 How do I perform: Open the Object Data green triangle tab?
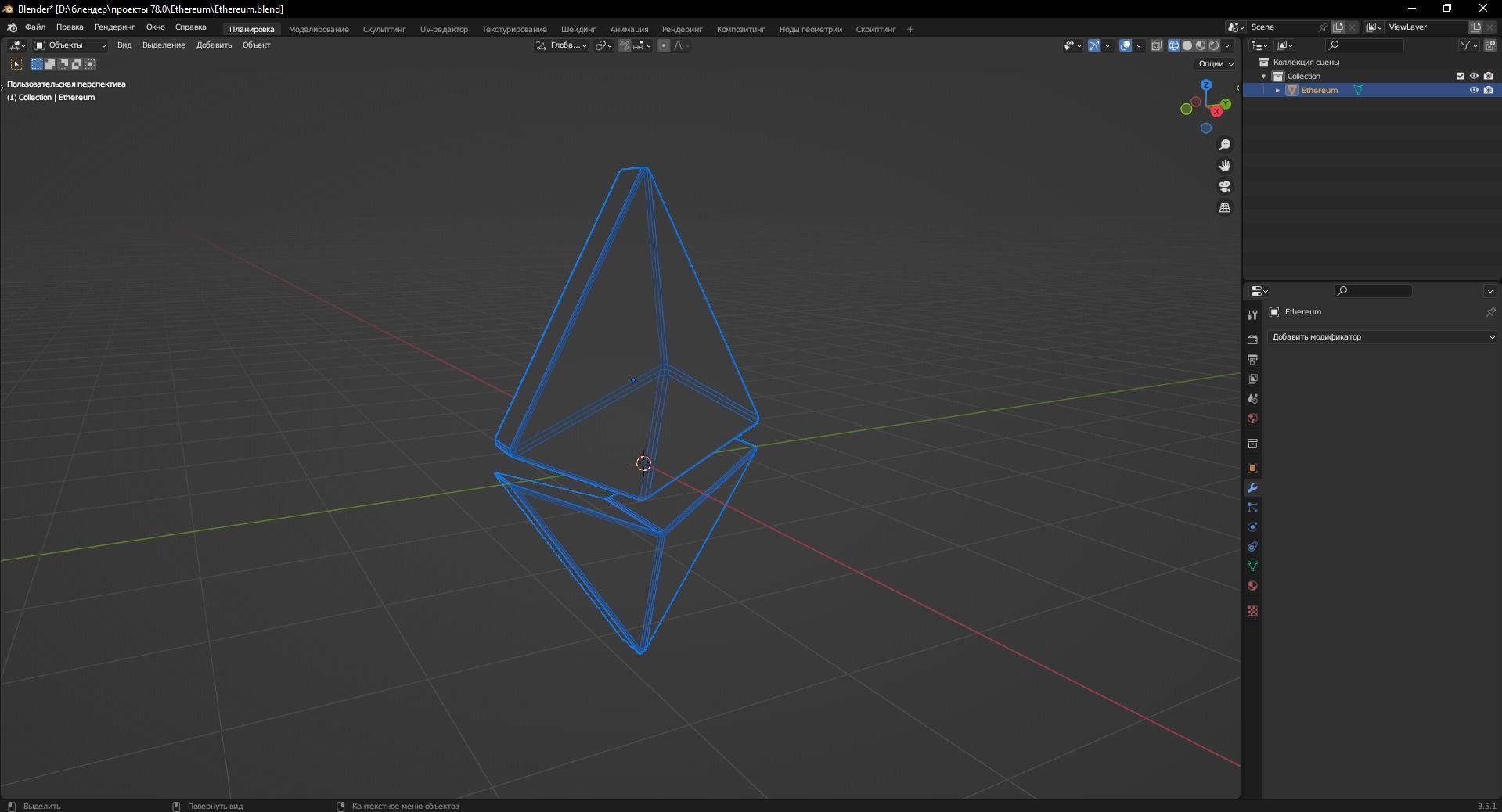click(1252, 566)
